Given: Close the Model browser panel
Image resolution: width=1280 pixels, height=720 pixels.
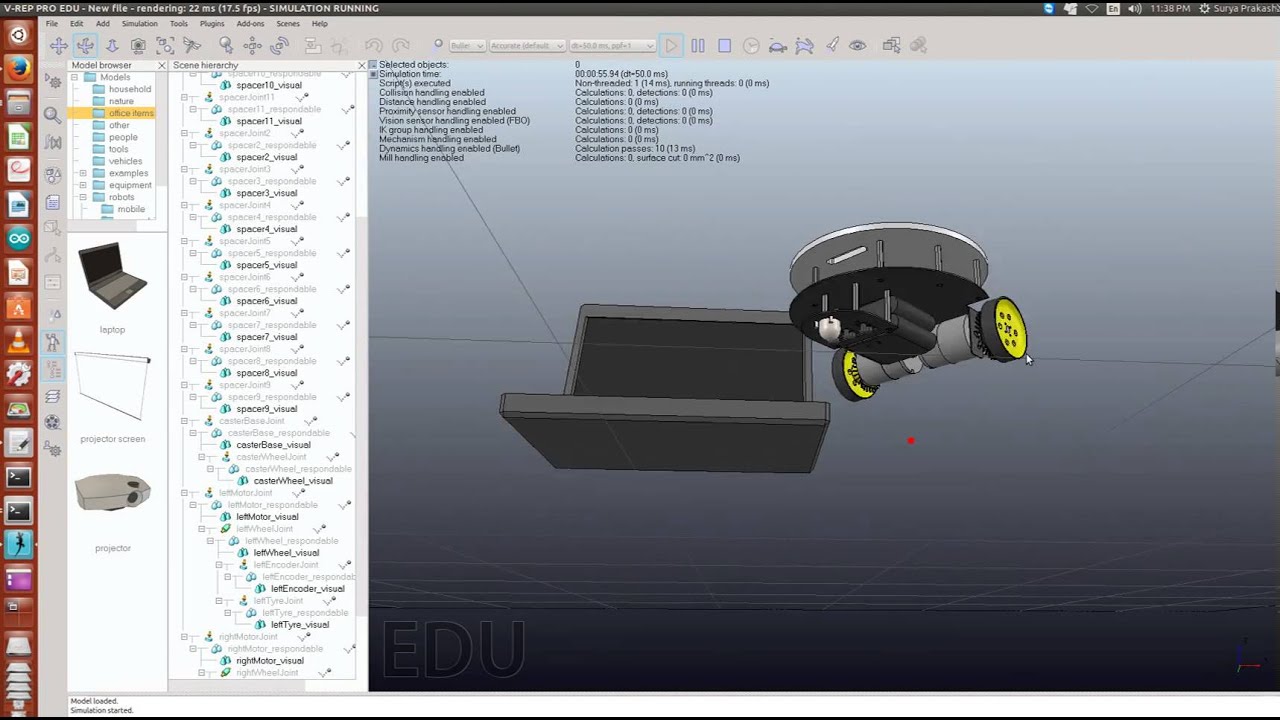Looking at the screenshot, I should point(161,65).
